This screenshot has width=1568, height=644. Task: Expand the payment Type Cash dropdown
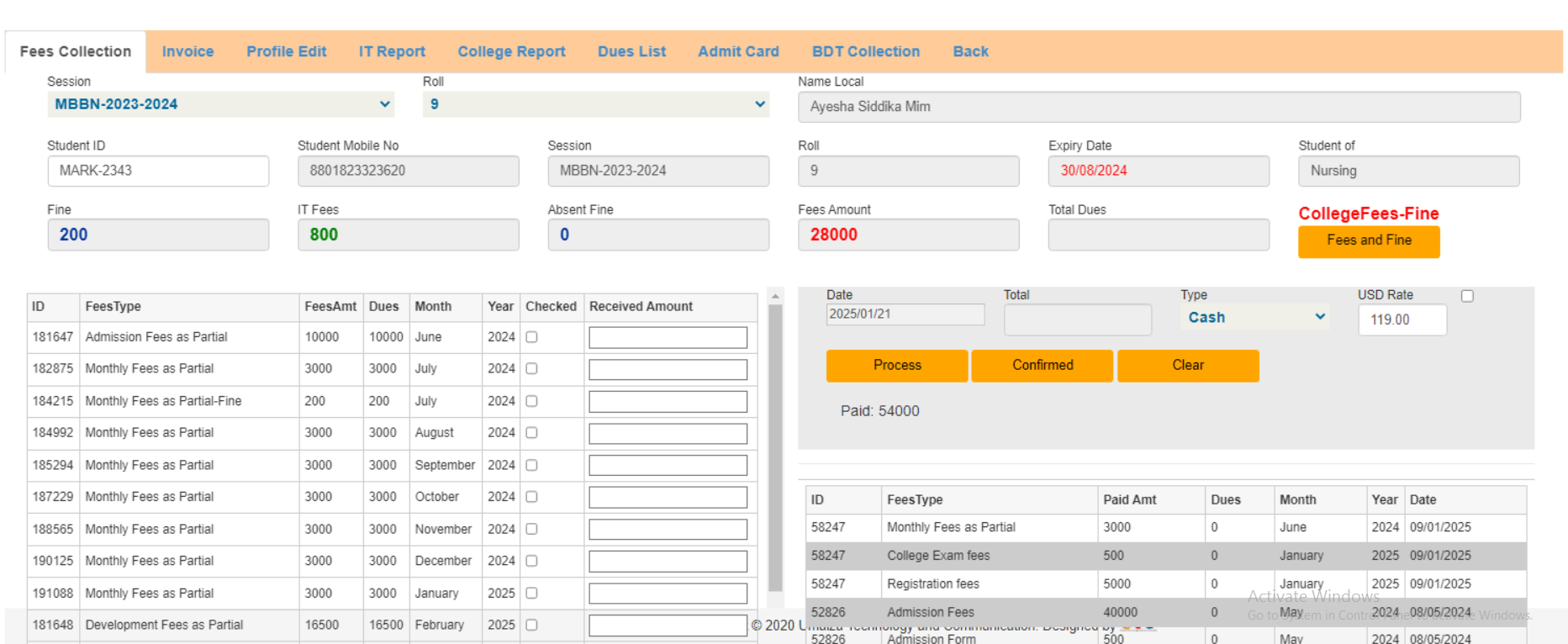[1255, 318]
